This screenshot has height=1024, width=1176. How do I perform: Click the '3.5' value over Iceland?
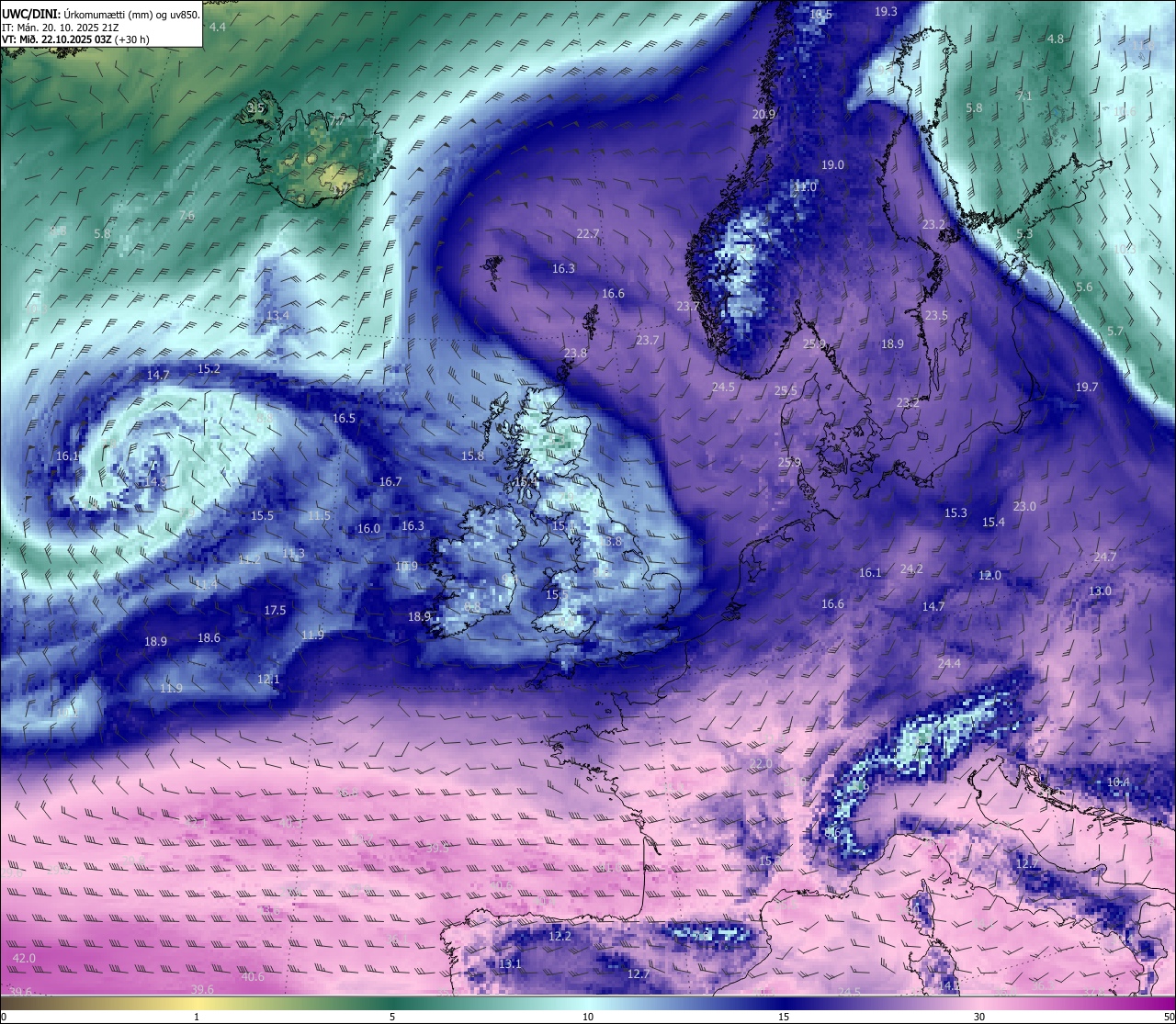point(255,108)
